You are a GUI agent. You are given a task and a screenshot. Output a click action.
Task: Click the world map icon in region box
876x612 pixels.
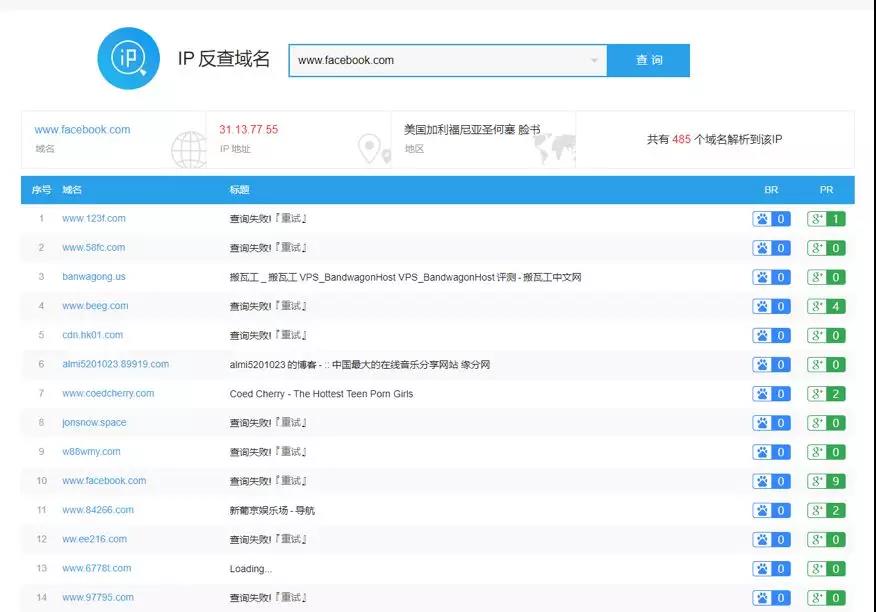[554, 149]
